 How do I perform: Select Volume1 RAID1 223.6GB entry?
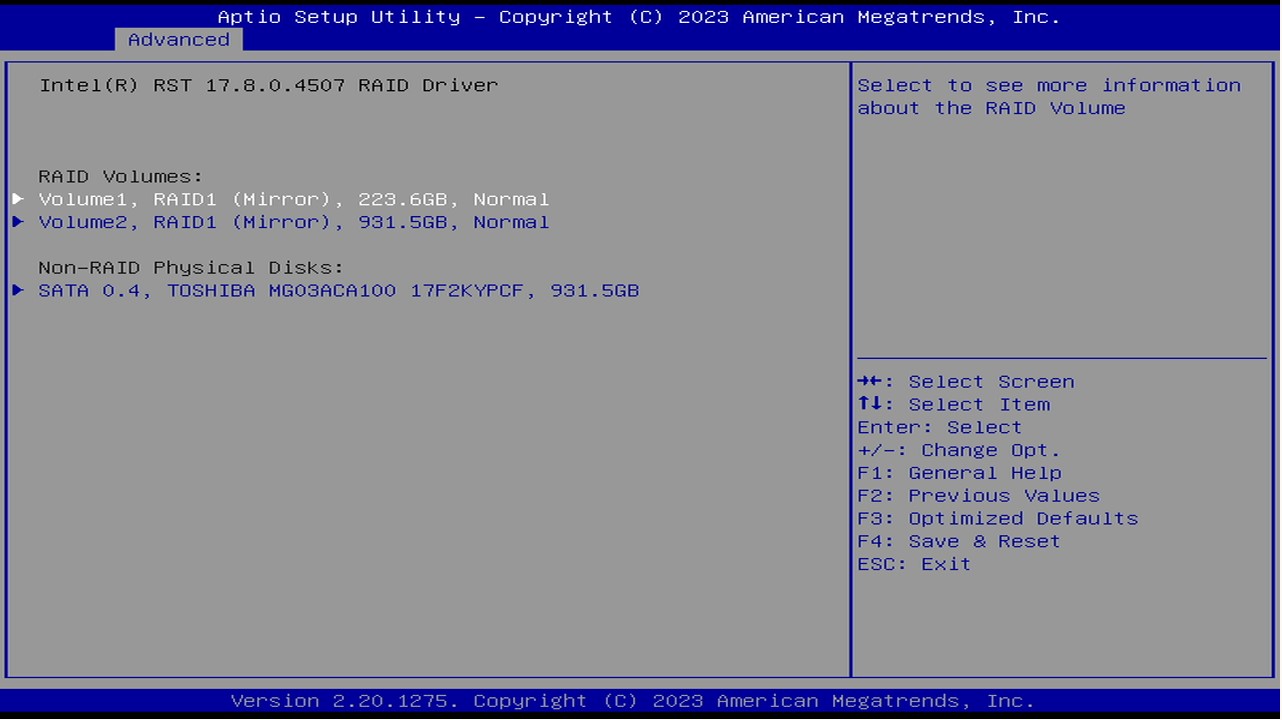click(x=294, y=199)
